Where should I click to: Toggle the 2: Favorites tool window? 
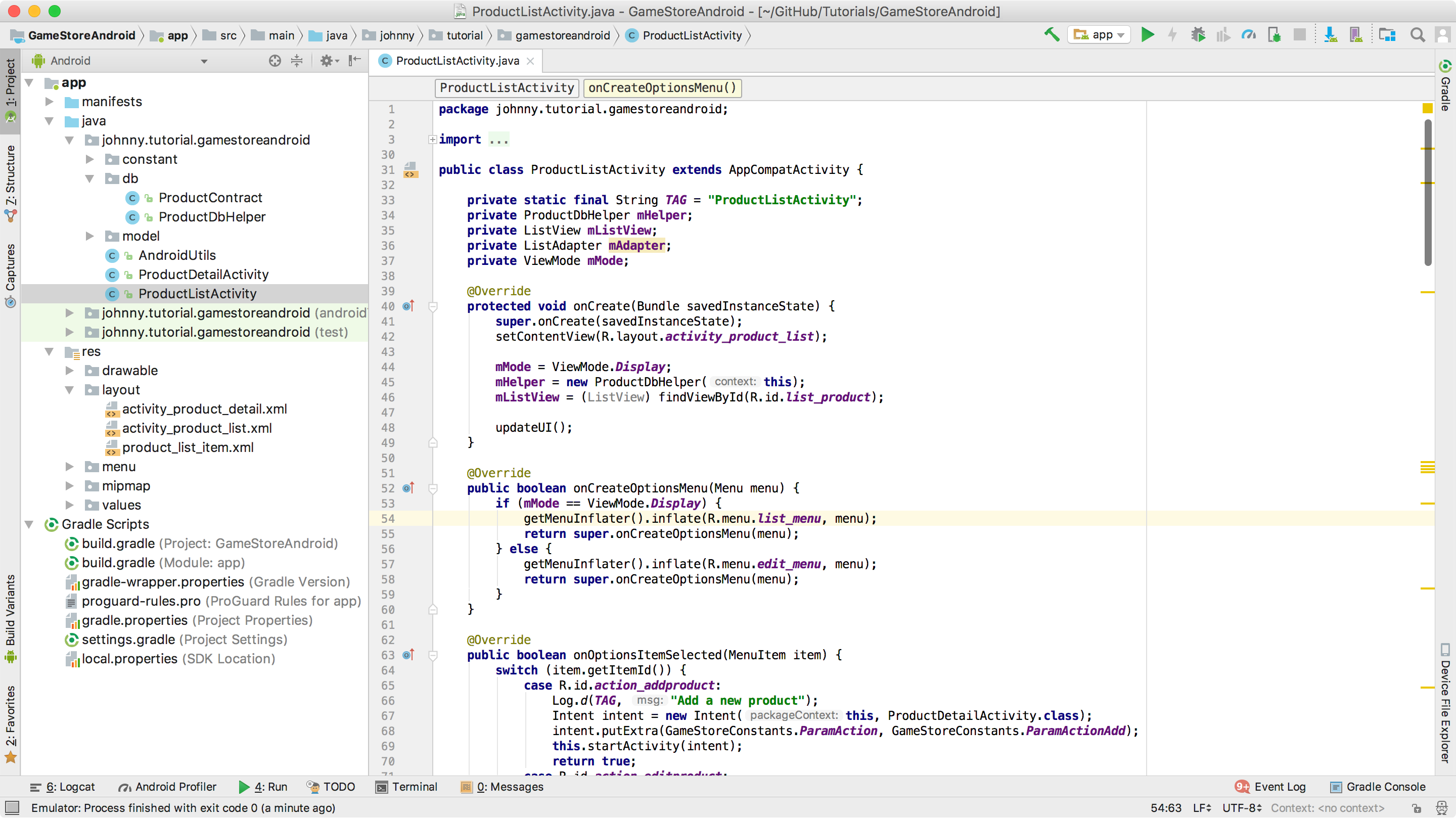click(x=10, y=724)
